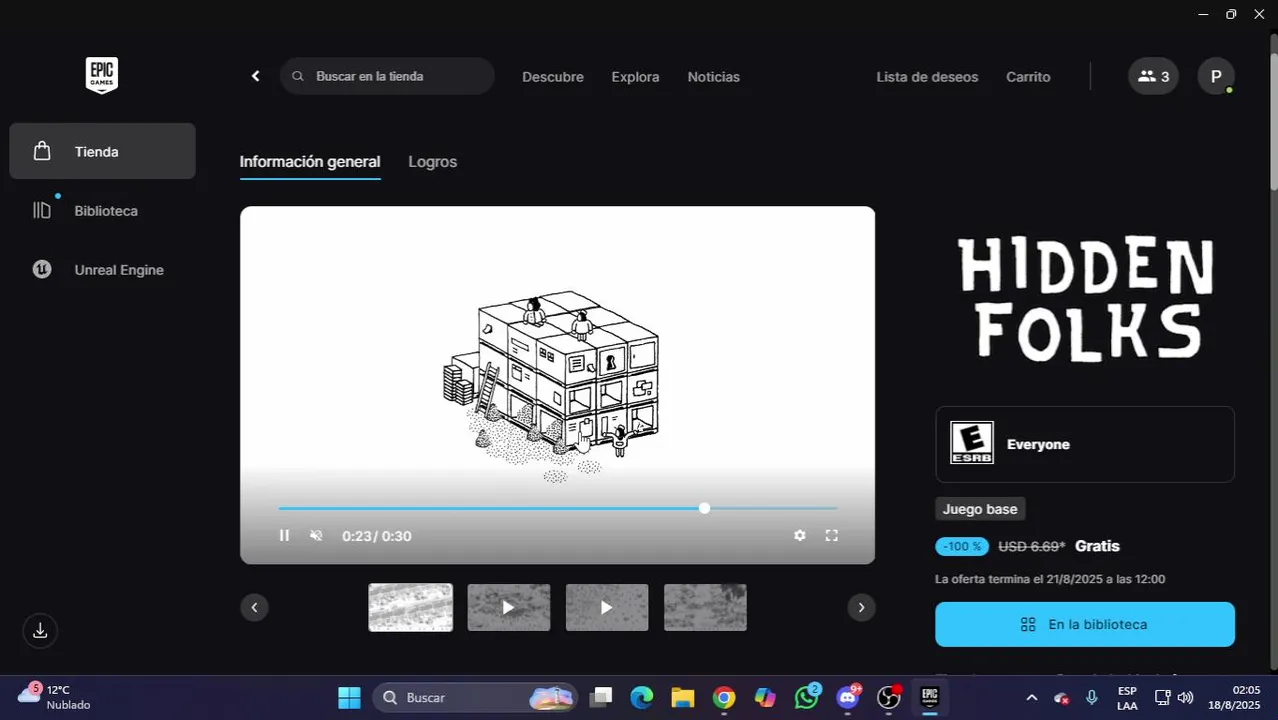Open WhatsApp from the taskbar
This screenshot has height=720, width=1278.
click(x=807, y=698)
